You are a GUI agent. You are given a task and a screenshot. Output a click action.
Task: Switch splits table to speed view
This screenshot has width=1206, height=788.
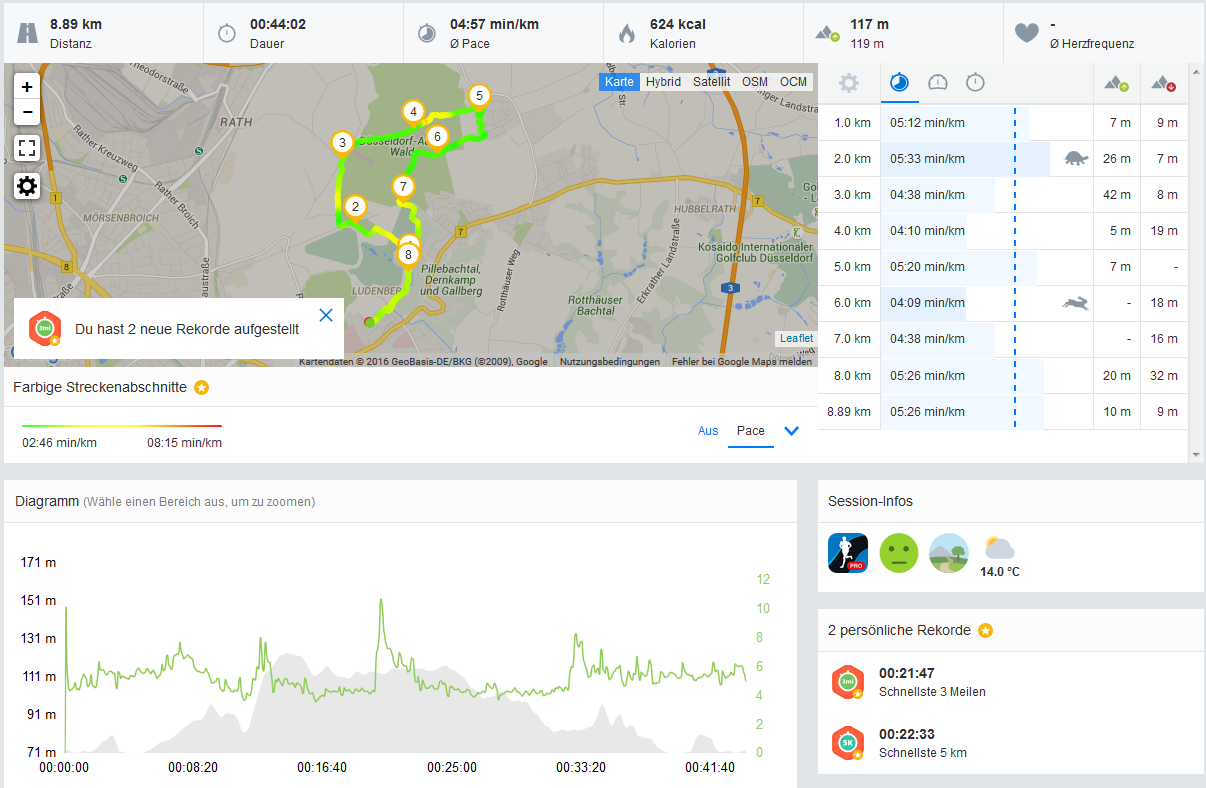(x=938, y=83)
